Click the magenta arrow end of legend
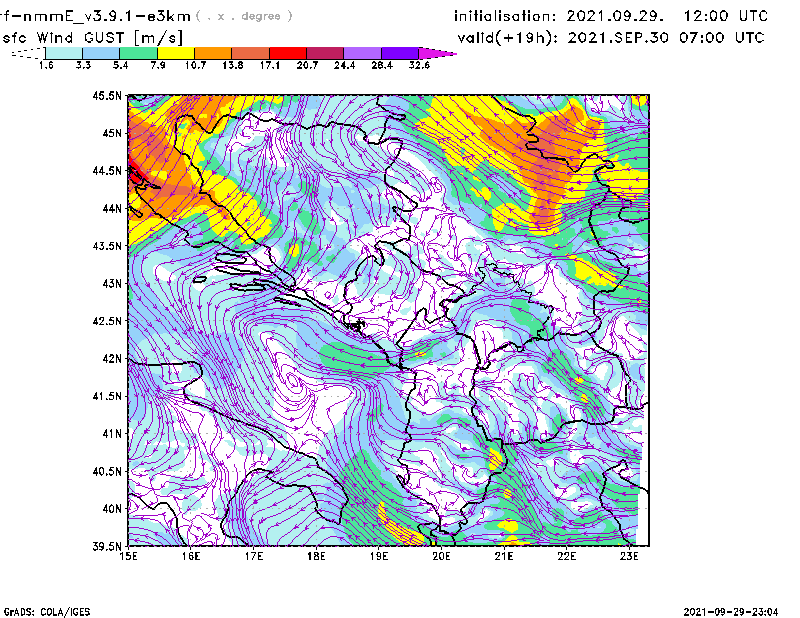Image resolution: width=800 pixels, height=618 pixels. (x=437, y=53)
